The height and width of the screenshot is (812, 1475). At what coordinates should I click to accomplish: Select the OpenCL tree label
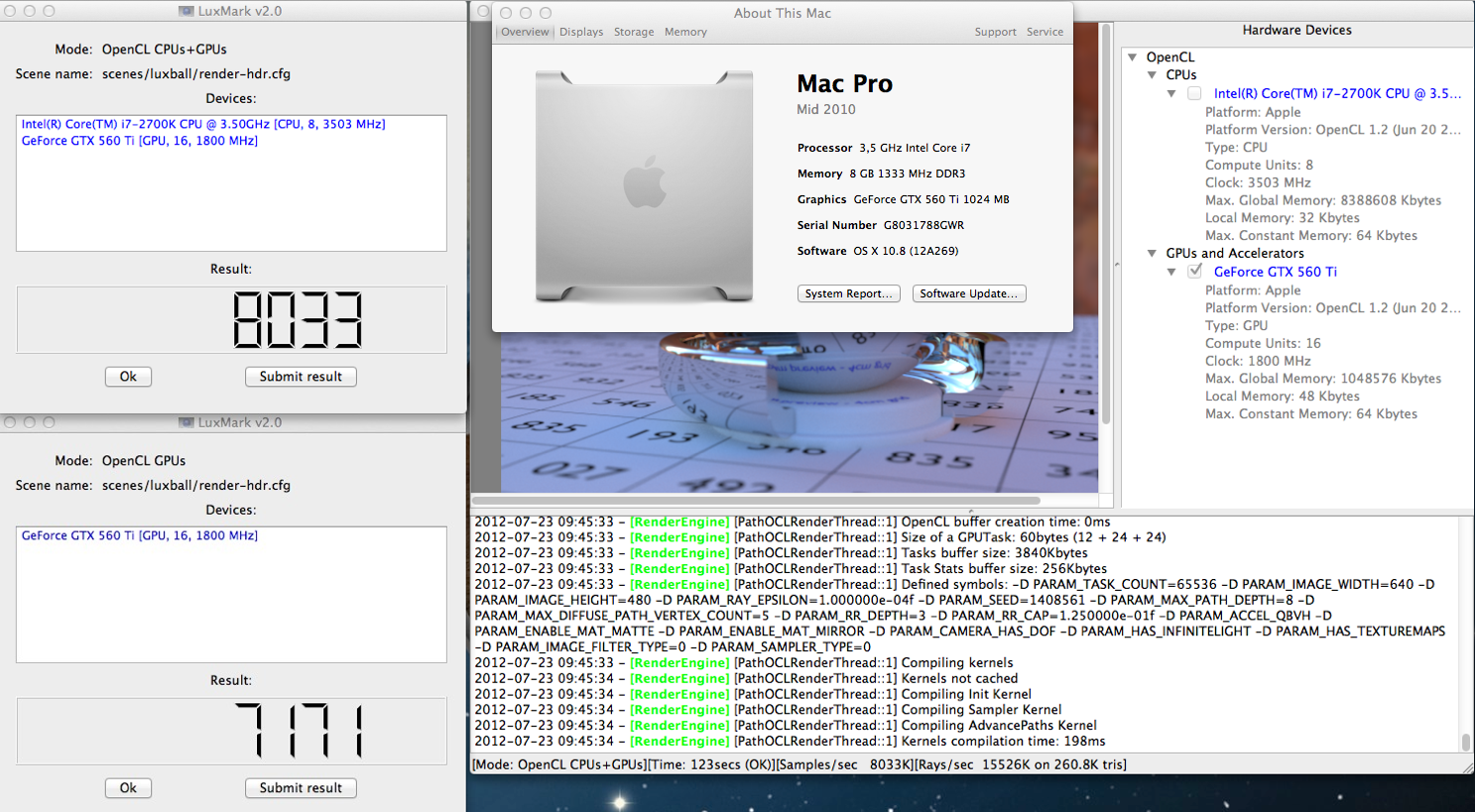(x=1170, y=58)
